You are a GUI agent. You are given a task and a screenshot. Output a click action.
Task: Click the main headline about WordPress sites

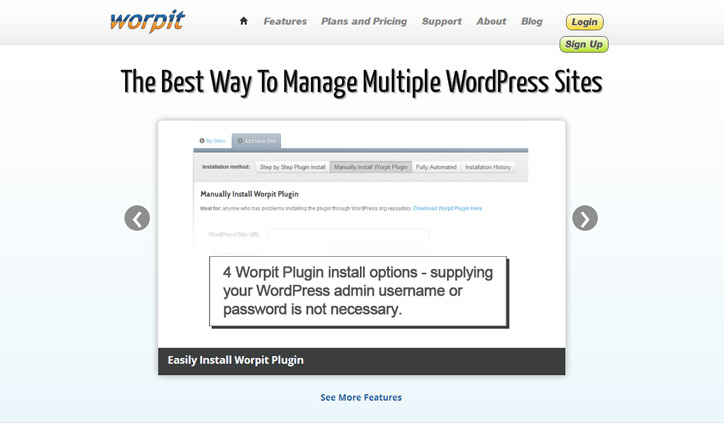(362, 83)
